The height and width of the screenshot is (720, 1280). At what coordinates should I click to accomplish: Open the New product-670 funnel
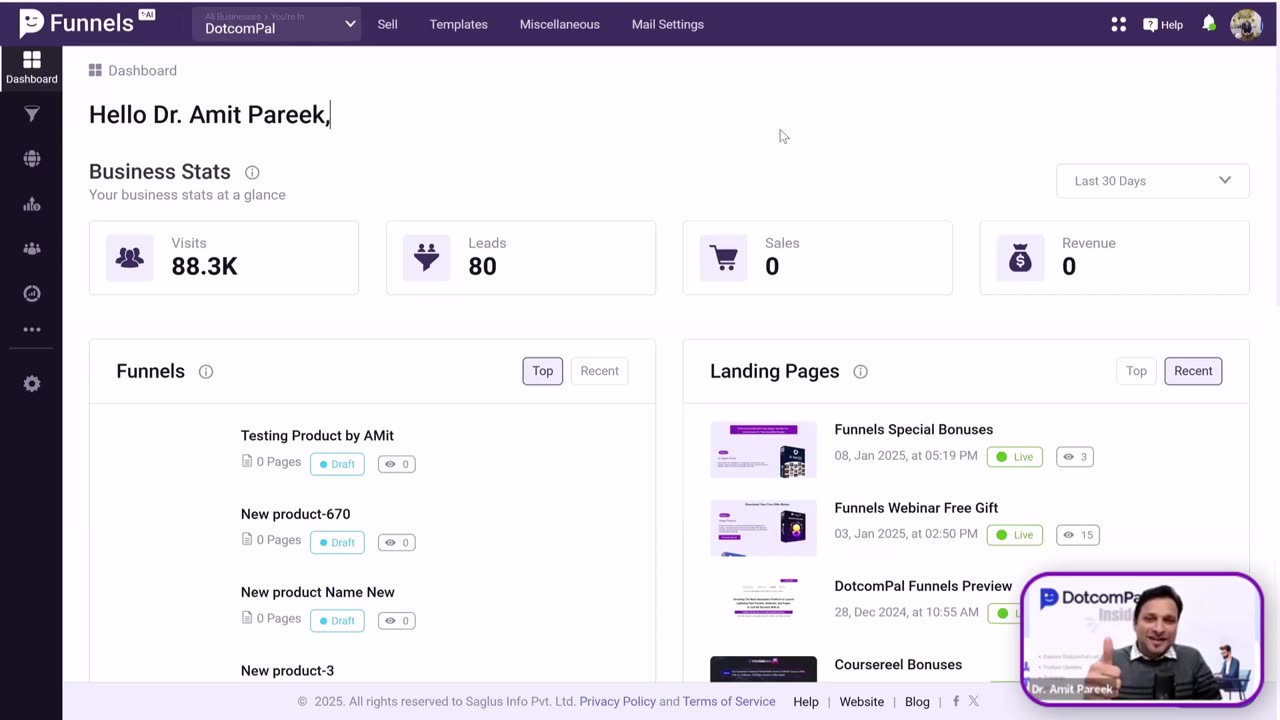[296, 514]
